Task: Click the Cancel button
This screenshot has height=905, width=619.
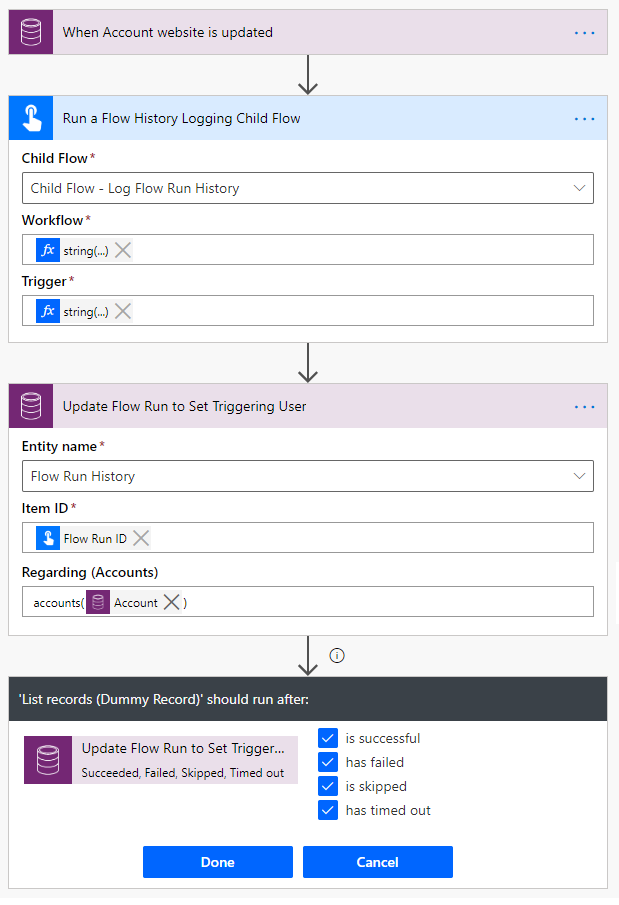Action: (378, 862)
